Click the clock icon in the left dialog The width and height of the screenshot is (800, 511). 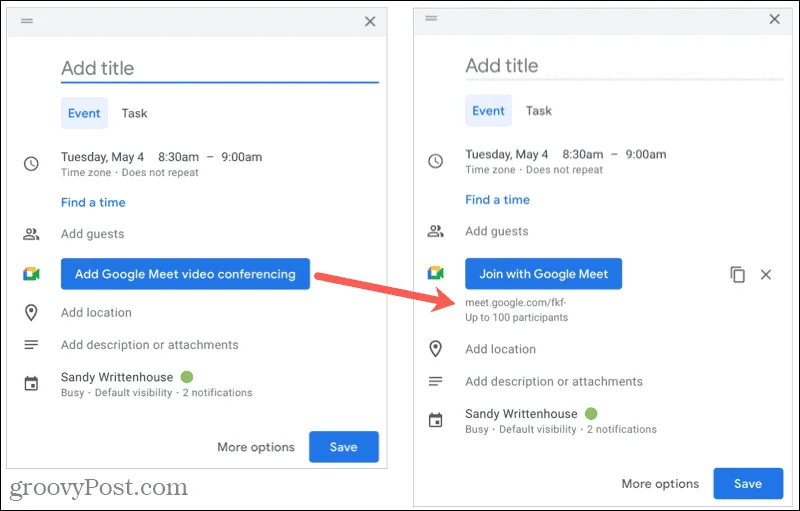pos(31,164)
